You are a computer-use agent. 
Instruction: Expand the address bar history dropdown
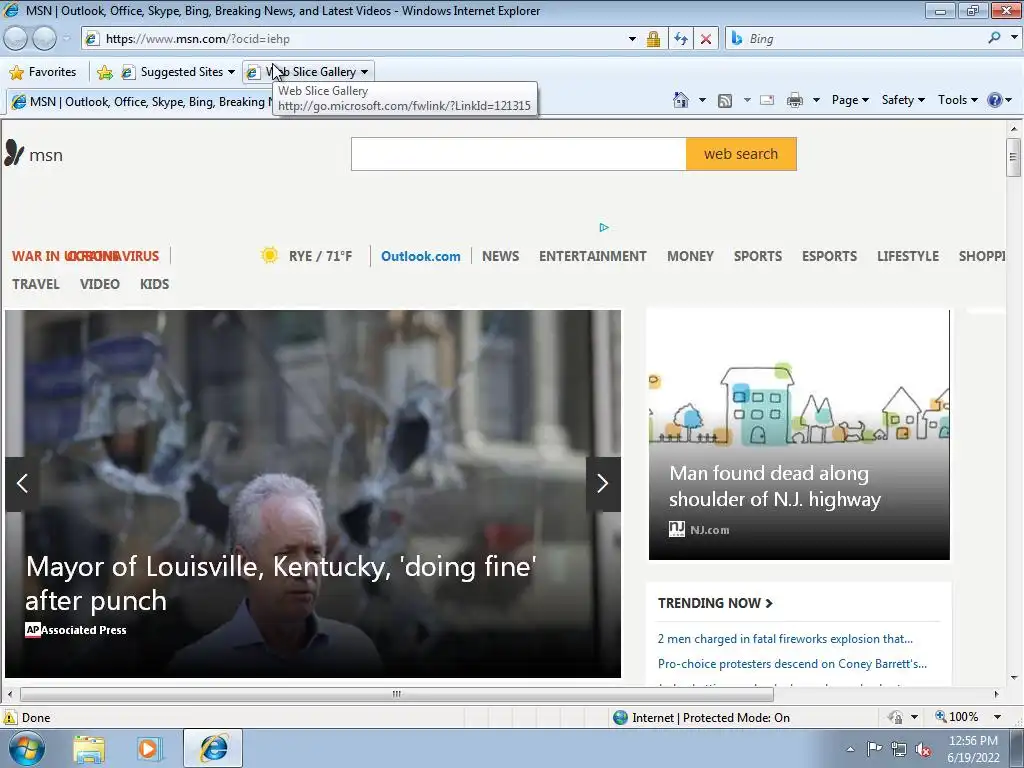click(x=632, y=39)
